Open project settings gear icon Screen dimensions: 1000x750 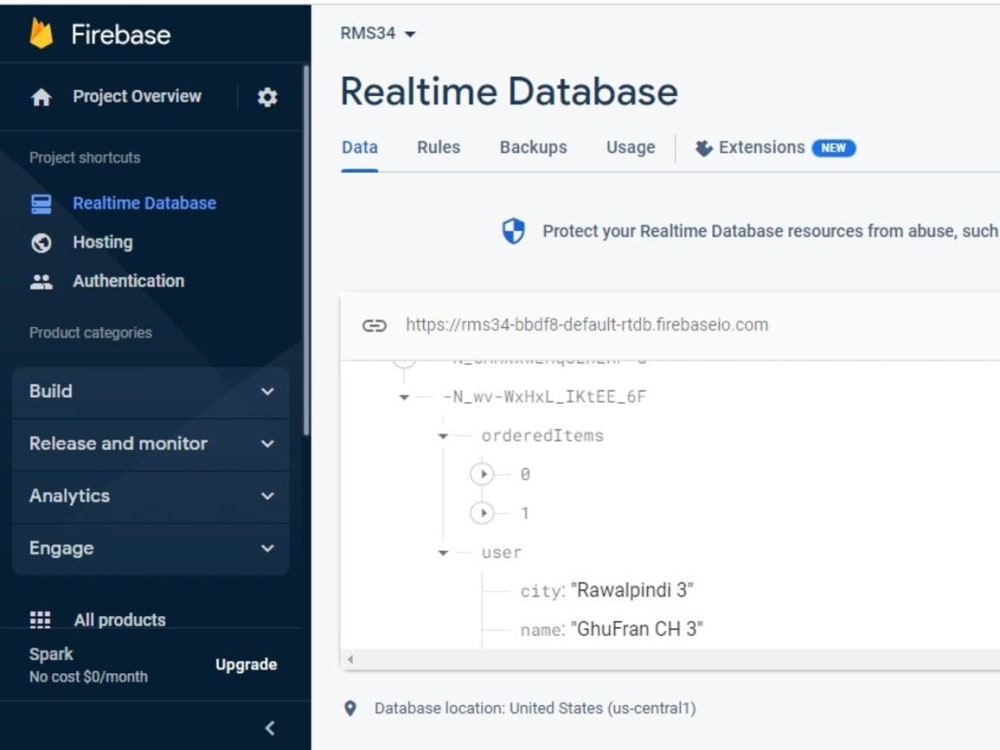(x=267, y=97)
